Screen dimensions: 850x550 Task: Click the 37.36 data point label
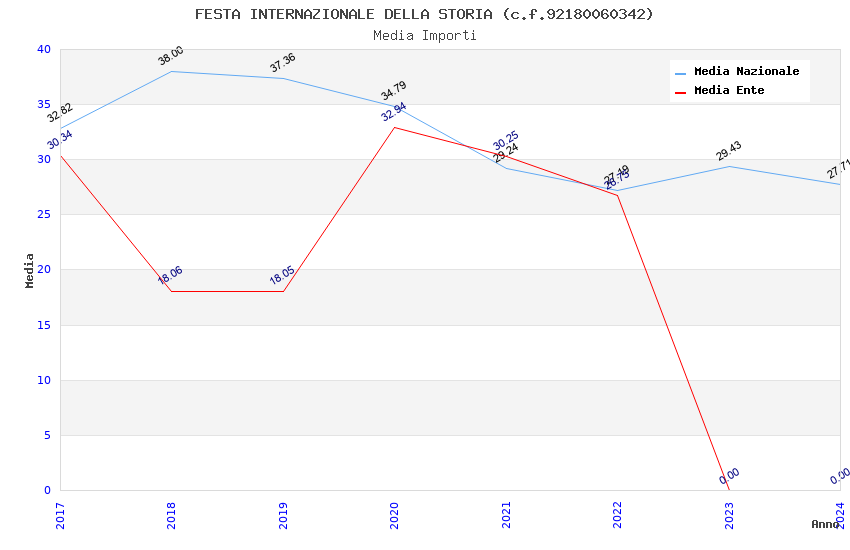[283, 63]
